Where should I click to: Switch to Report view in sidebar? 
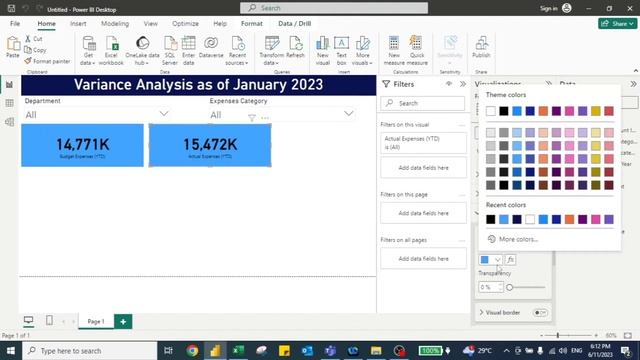pos(9,84)
